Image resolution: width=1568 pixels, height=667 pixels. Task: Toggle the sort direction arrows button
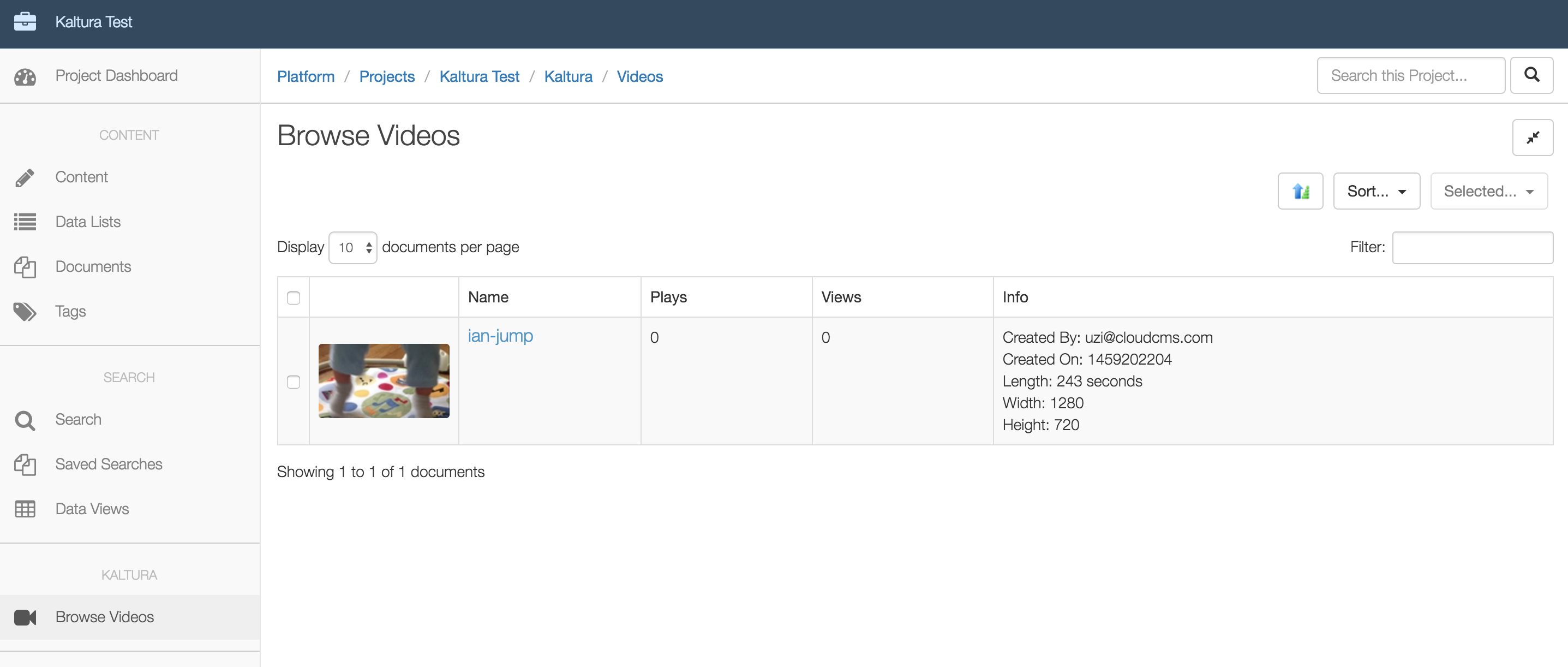click(1300, 191)
